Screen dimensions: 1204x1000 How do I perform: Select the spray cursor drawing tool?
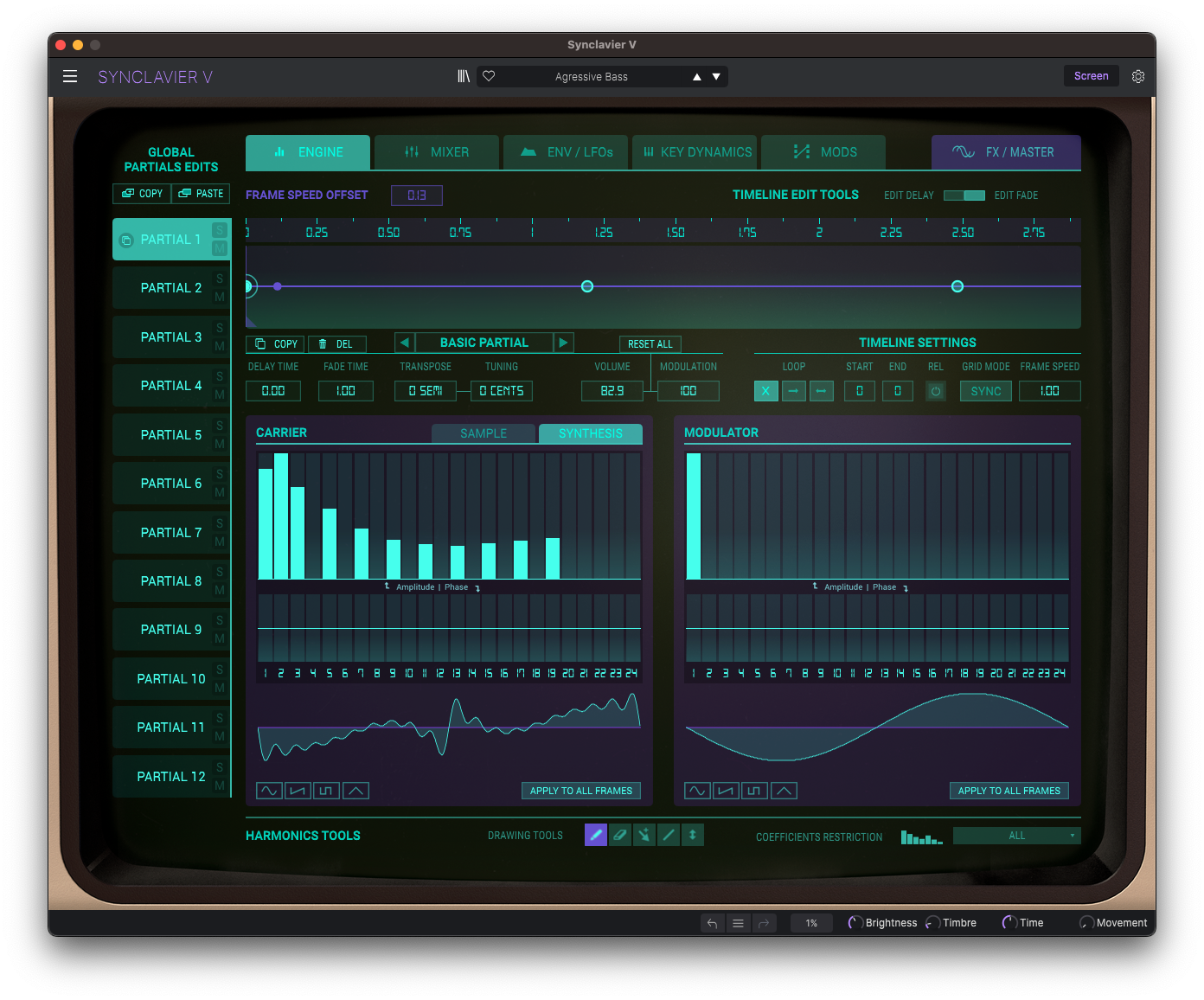[x=644, y=835]
